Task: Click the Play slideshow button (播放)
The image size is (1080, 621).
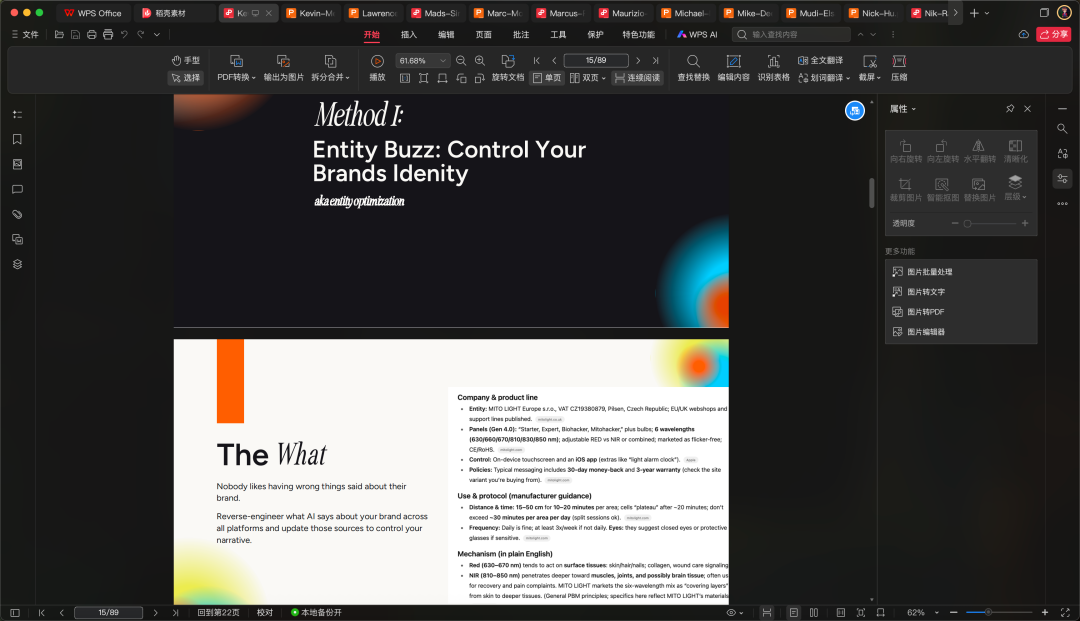Action: (x=377, y=68)
